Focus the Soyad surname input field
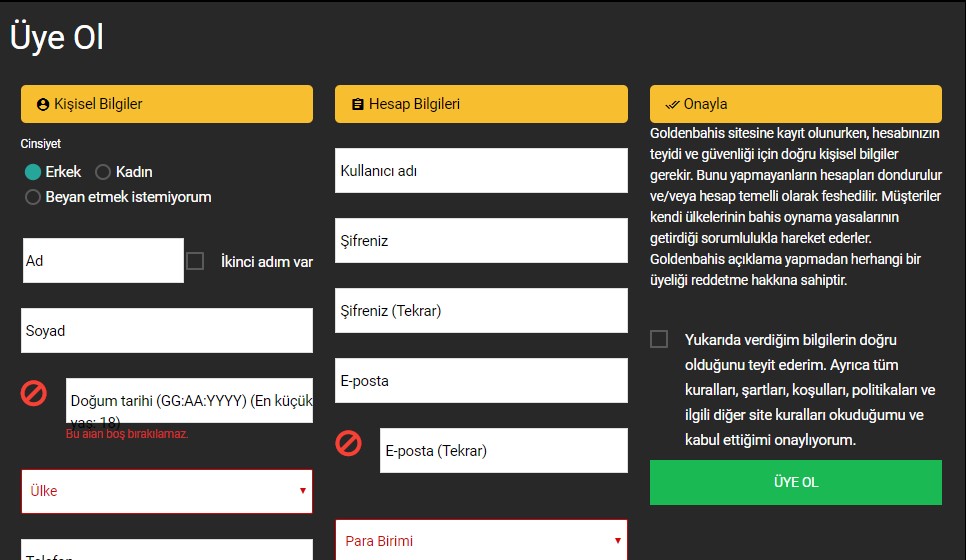This screenshot has height=560, width=966. click(x=167, y=331)
